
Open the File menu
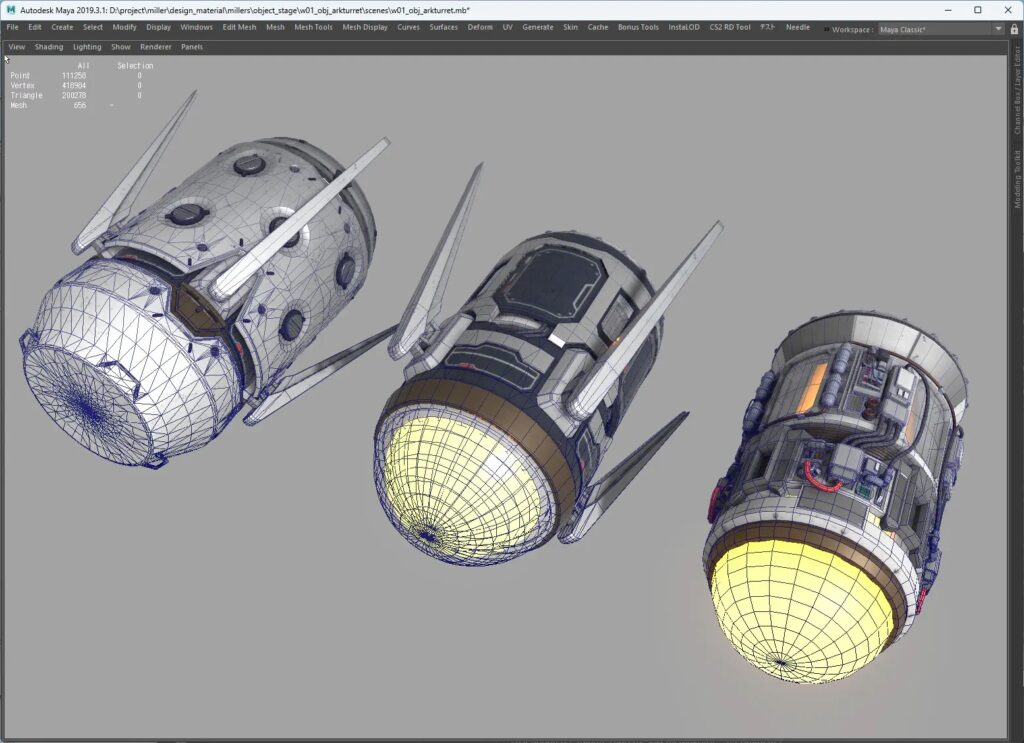pos(12,27)
